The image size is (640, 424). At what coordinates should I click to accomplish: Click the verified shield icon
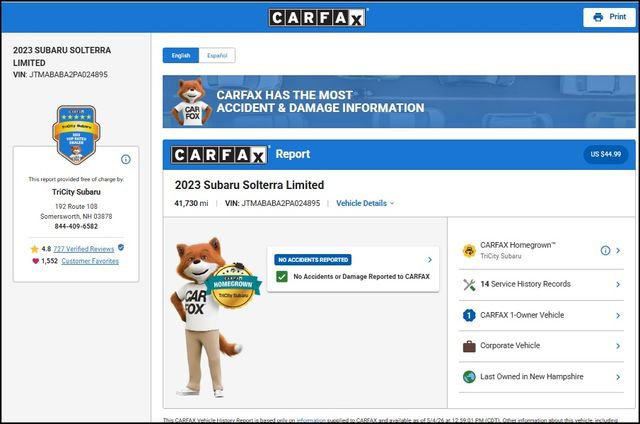[121, 247]
